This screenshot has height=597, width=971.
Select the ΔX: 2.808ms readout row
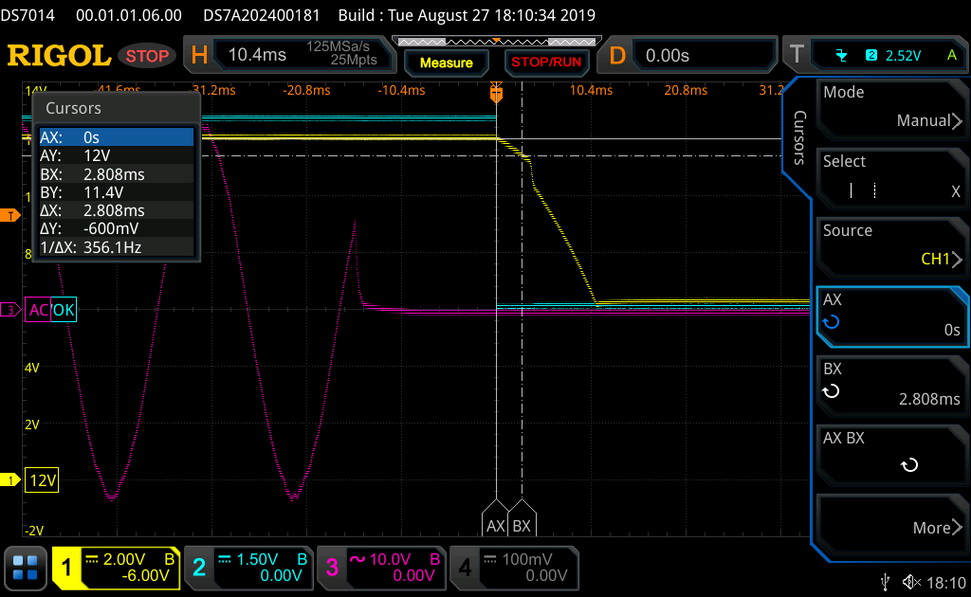point(116,210)
